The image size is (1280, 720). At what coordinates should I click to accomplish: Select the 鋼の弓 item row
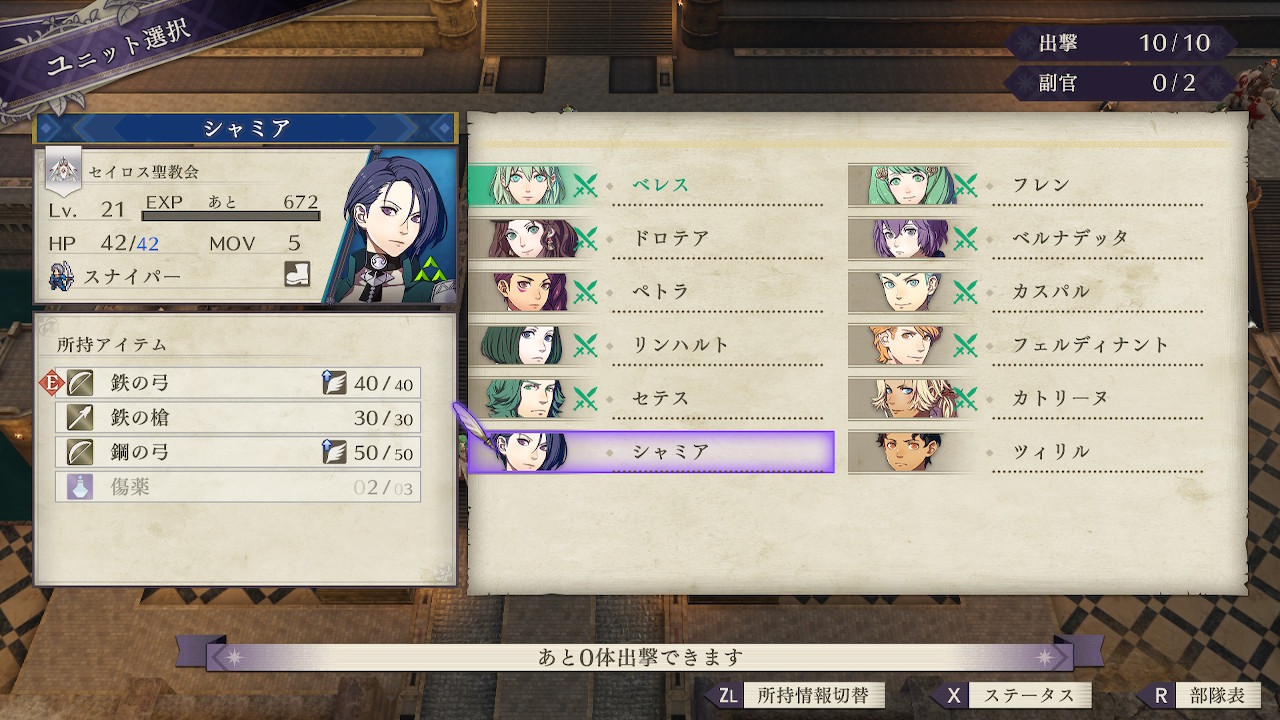(238, 452)
